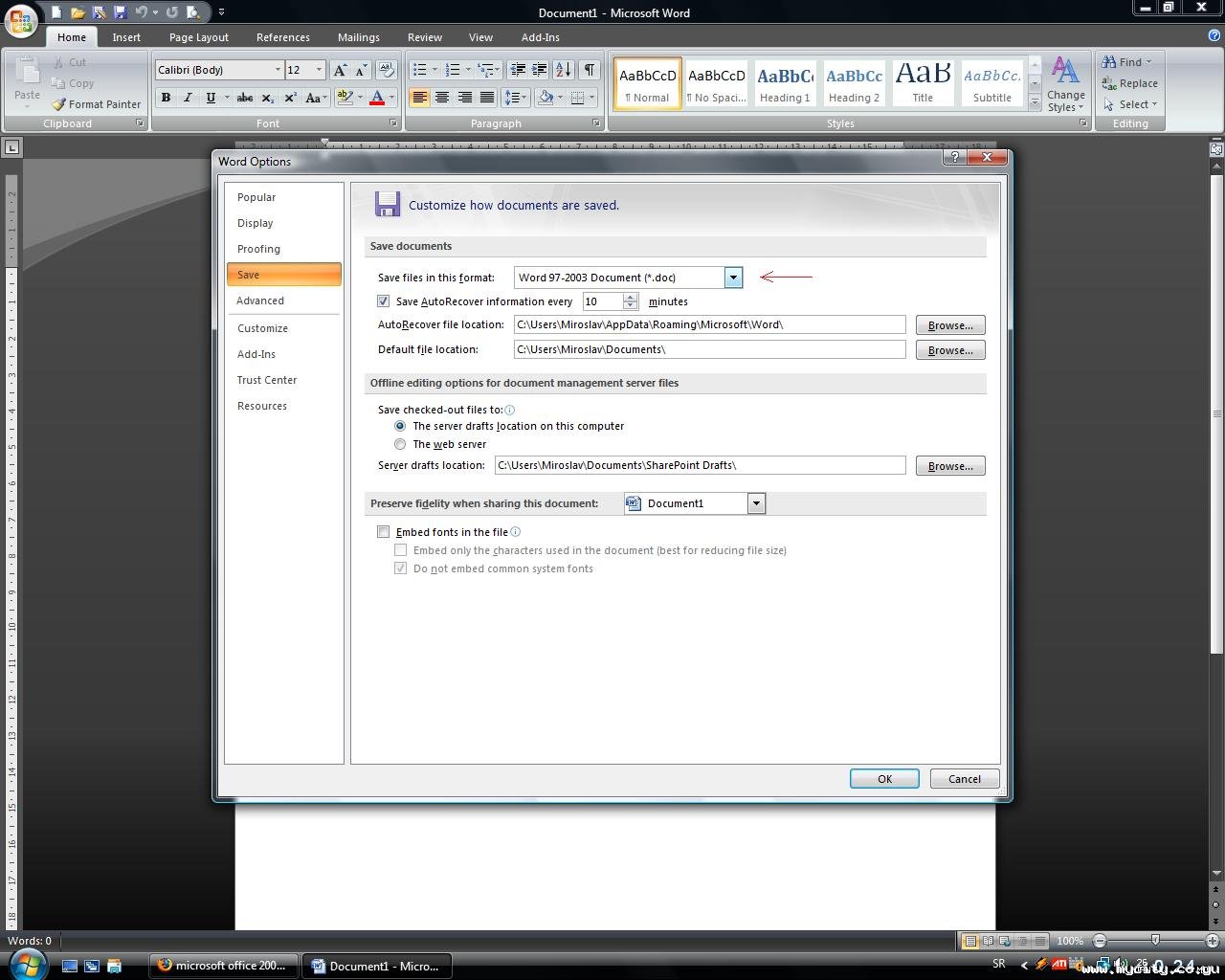Click the Save floppy icon in Quick Access
The height and width of the screenshot is (980, 1225).
[x=120, y=12]
